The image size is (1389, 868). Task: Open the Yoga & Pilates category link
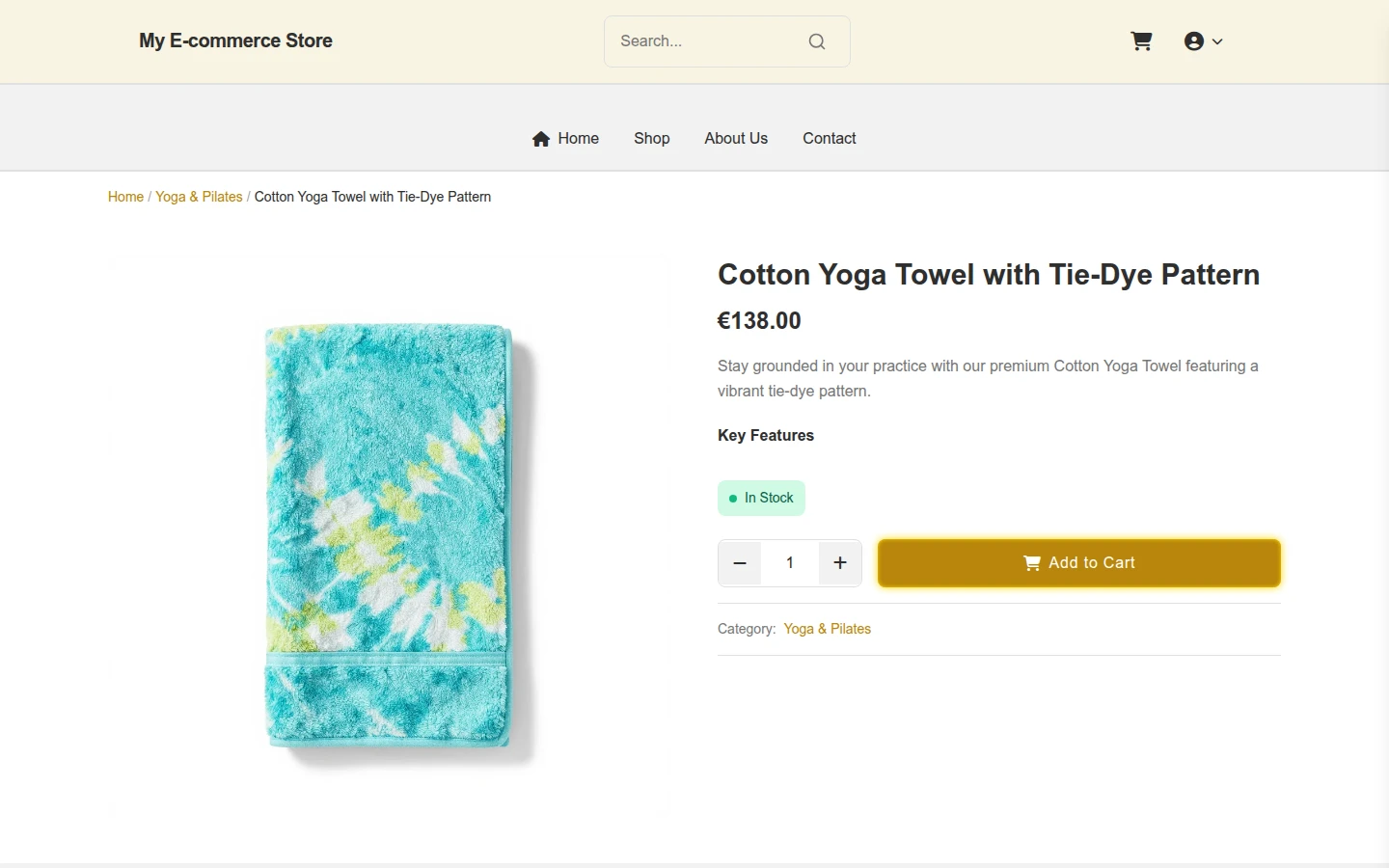828,629
